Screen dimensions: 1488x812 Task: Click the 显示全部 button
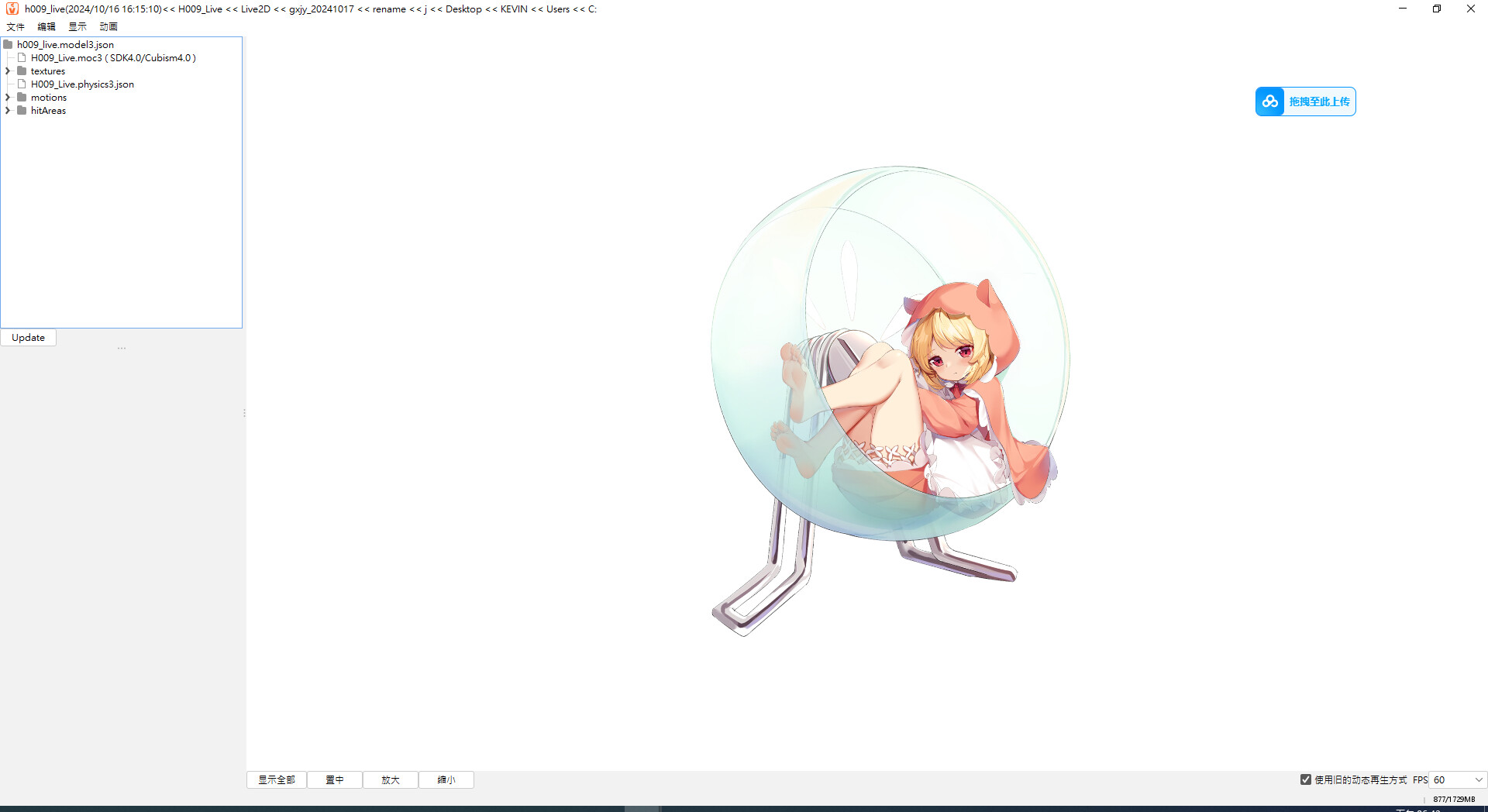(277, 780)
